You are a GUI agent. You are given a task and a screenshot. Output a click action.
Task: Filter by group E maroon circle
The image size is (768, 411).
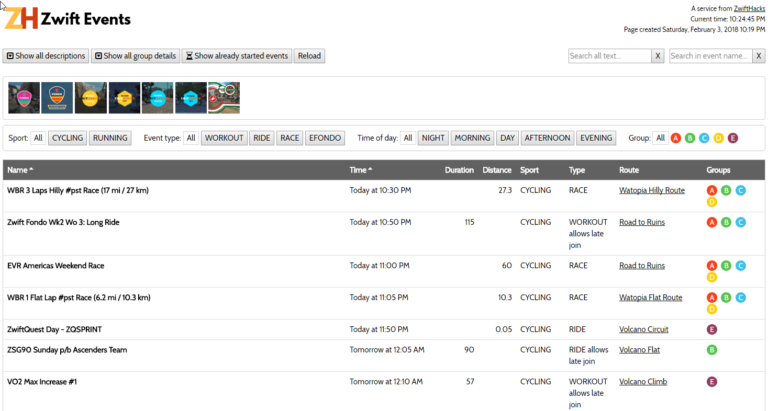coord(733,138)
